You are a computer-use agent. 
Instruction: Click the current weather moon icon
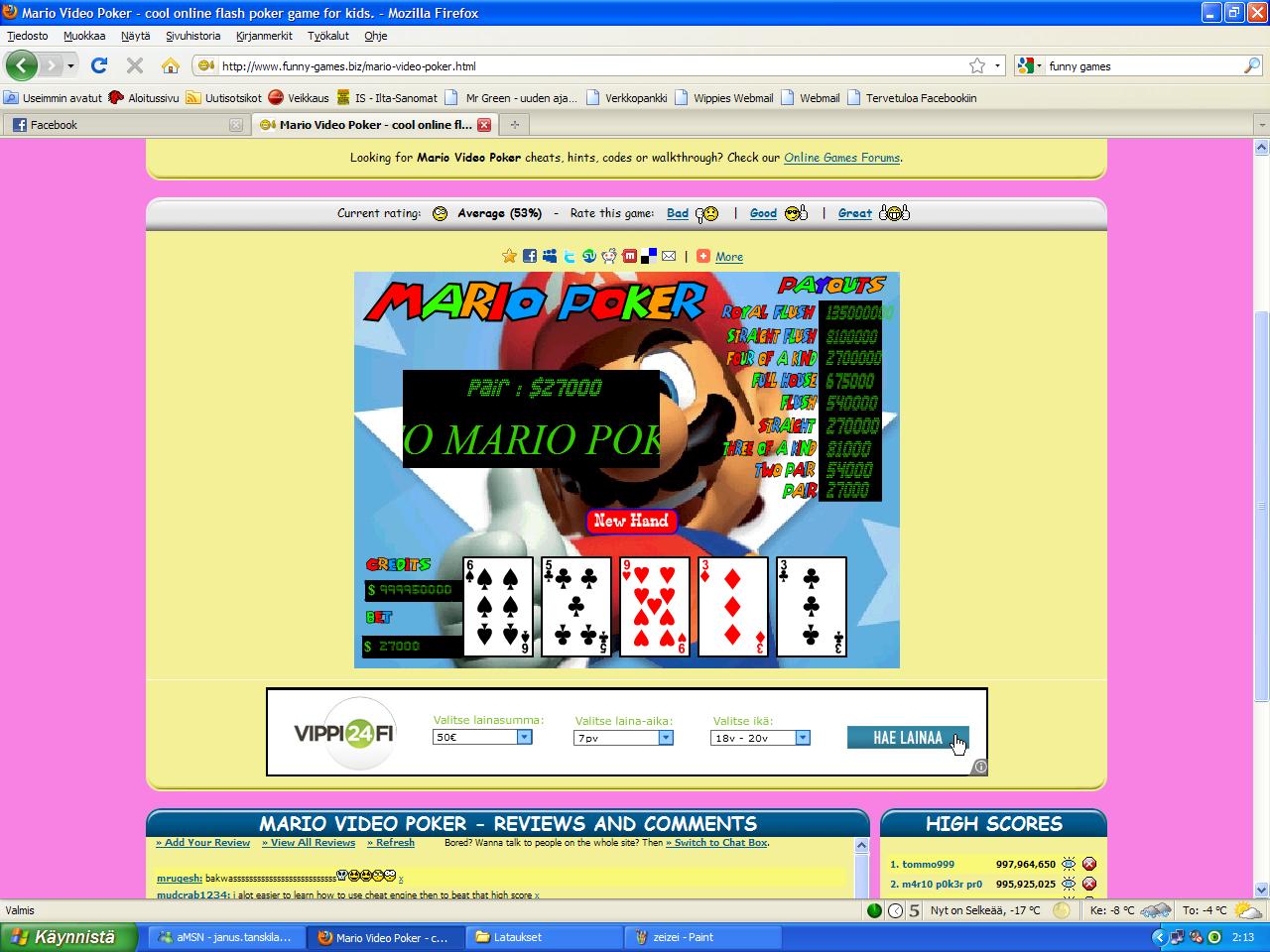tap(1062, 910)
